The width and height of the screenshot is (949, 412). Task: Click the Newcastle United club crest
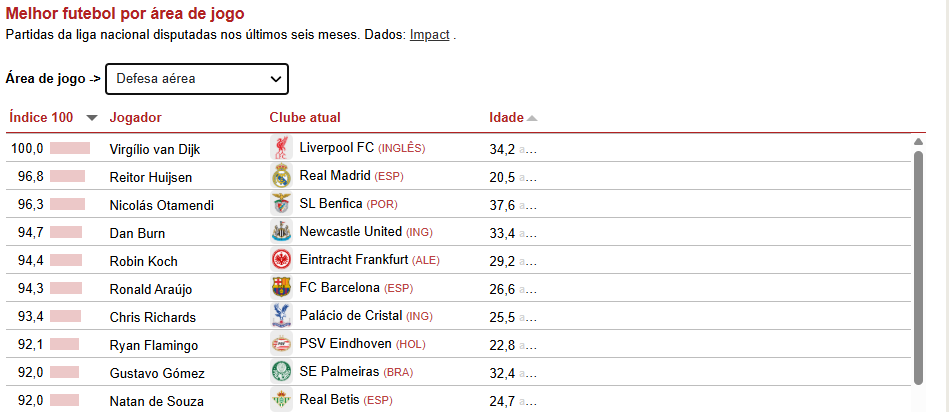coord(280,233)
